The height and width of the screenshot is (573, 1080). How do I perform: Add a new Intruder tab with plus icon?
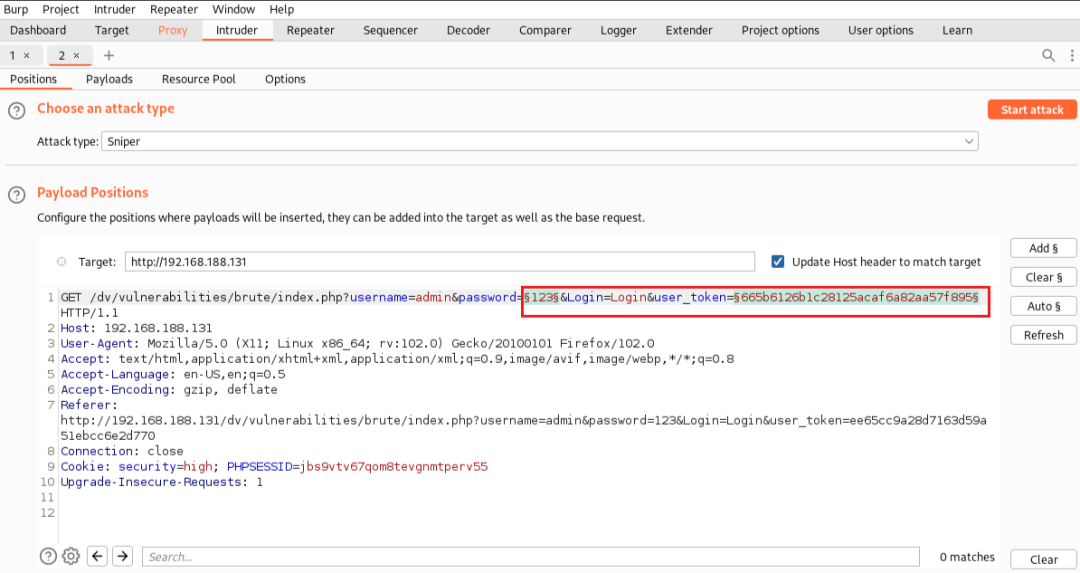point(109,56)
